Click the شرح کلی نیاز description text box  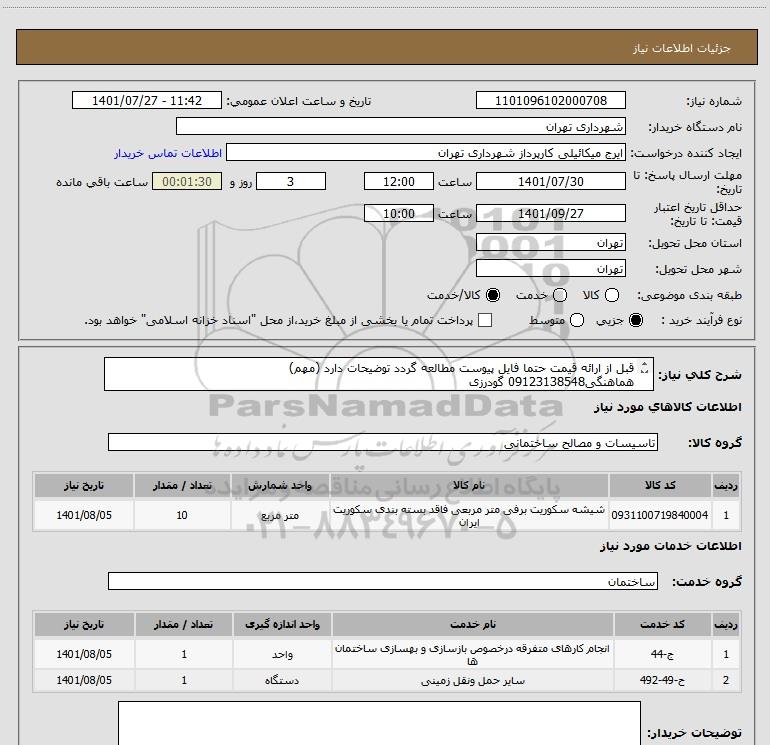click(379, 374)
